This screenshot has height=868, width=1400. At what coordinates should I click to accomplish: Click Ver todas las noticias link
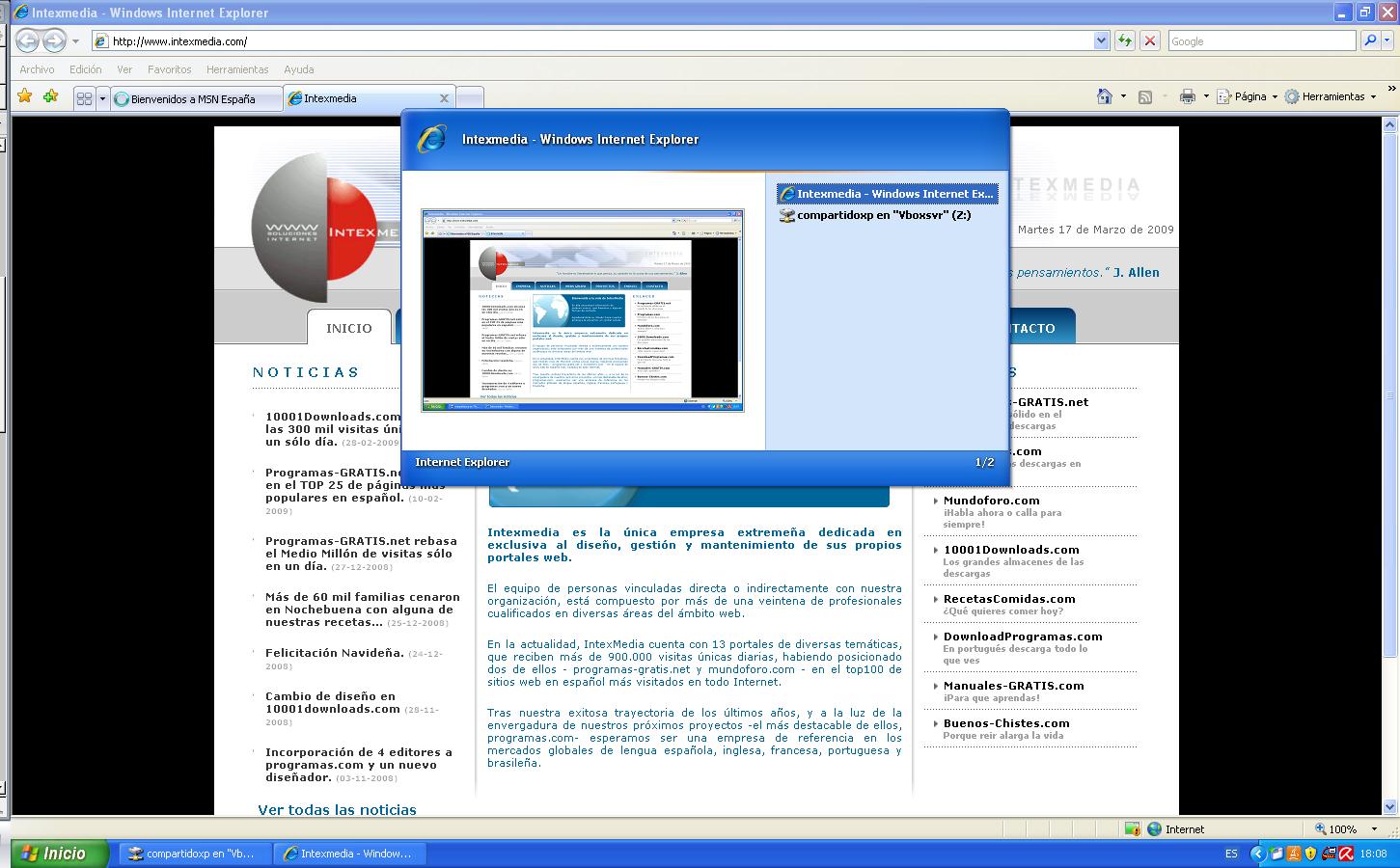(x=337, y=810)
